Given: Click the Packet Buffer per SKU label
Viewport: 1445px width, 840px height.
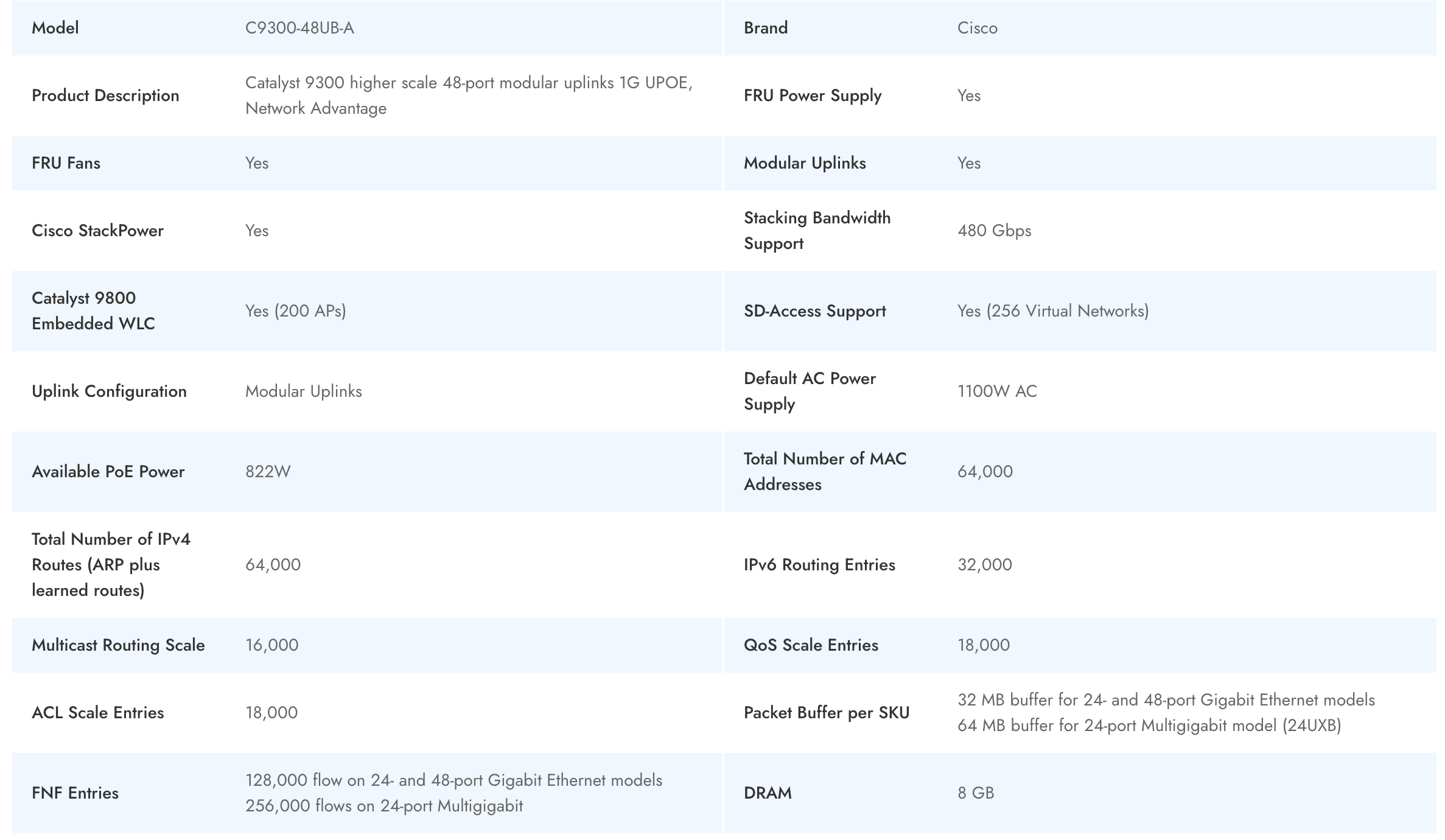Looking at the screenshot, I should click(826, 713).
